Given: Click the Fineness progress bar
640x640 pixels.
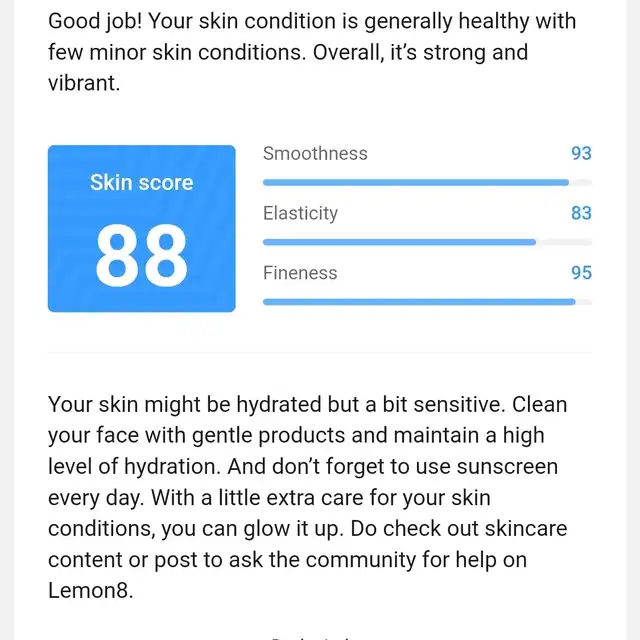Looking at the screenshot, I should coord(427,302).
